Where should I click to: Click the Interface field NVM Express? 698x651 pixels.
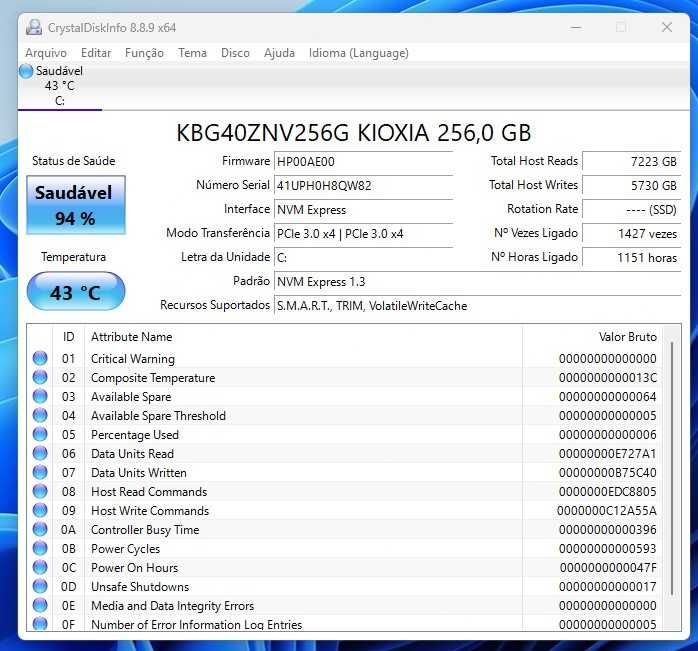point(363,210)
